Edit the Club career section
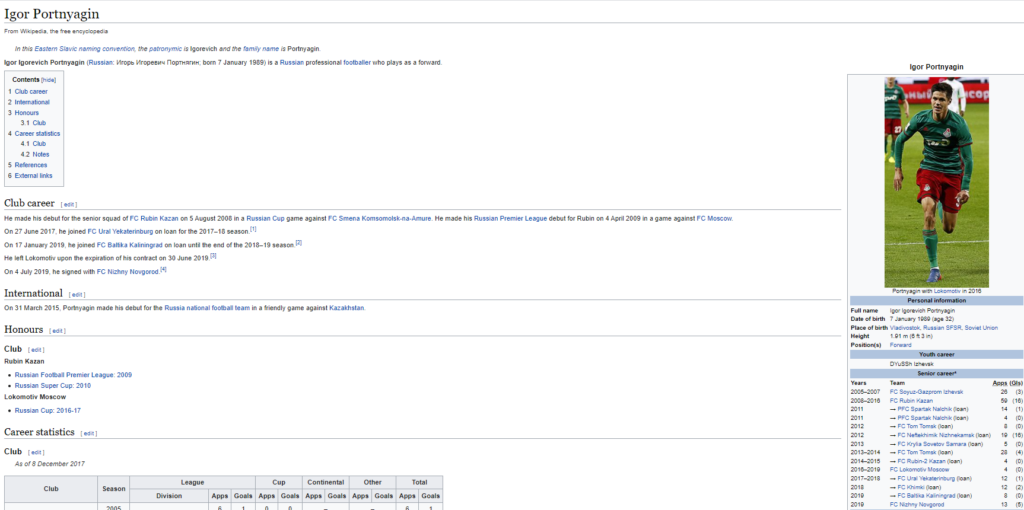1024x510 pixels. coord(69,204)
